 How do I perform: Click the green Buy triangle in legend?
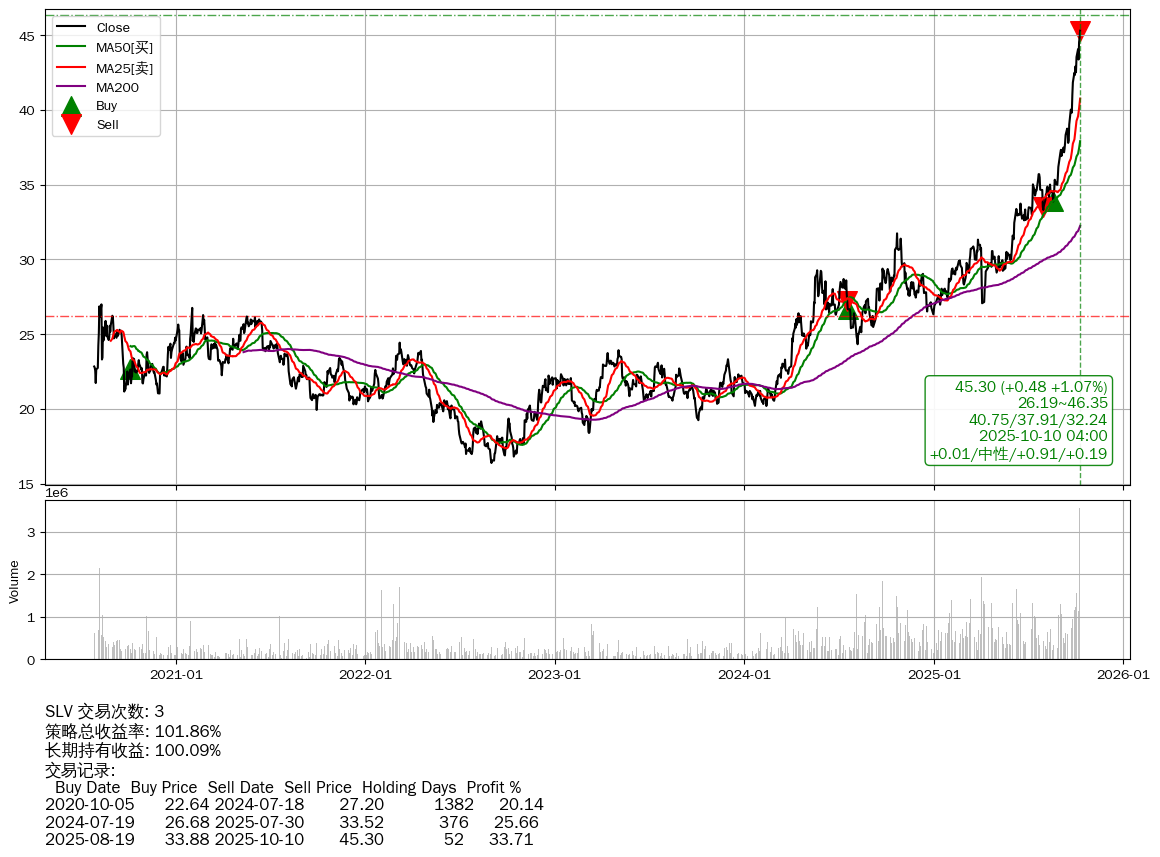click(x=71, y=106)
